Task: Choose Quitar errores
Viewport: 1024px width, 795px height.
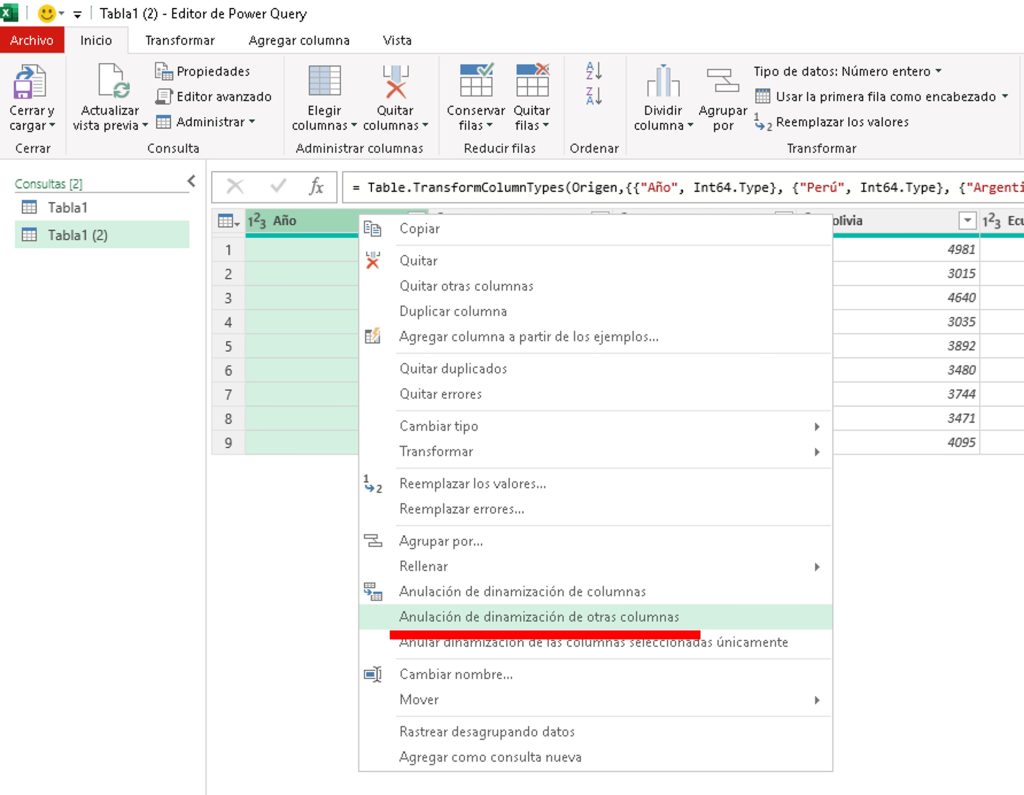Action: coord(596,394)
